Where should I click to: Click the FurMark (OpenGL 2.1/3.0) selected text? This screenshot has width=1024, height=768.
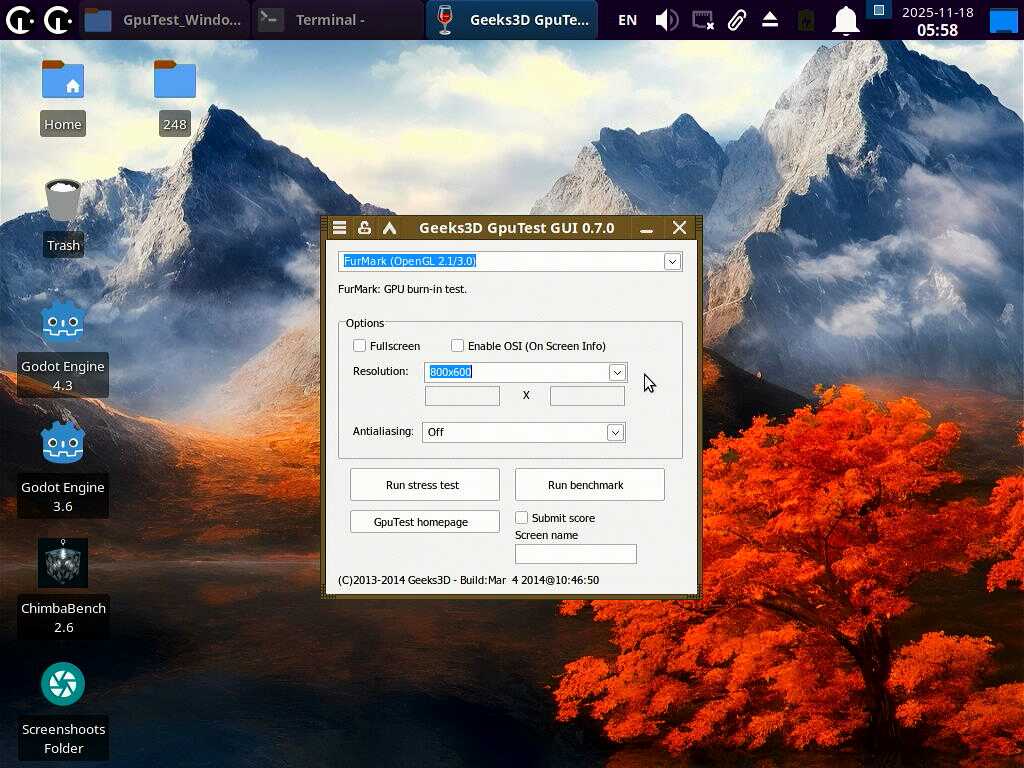pos(409,261)
